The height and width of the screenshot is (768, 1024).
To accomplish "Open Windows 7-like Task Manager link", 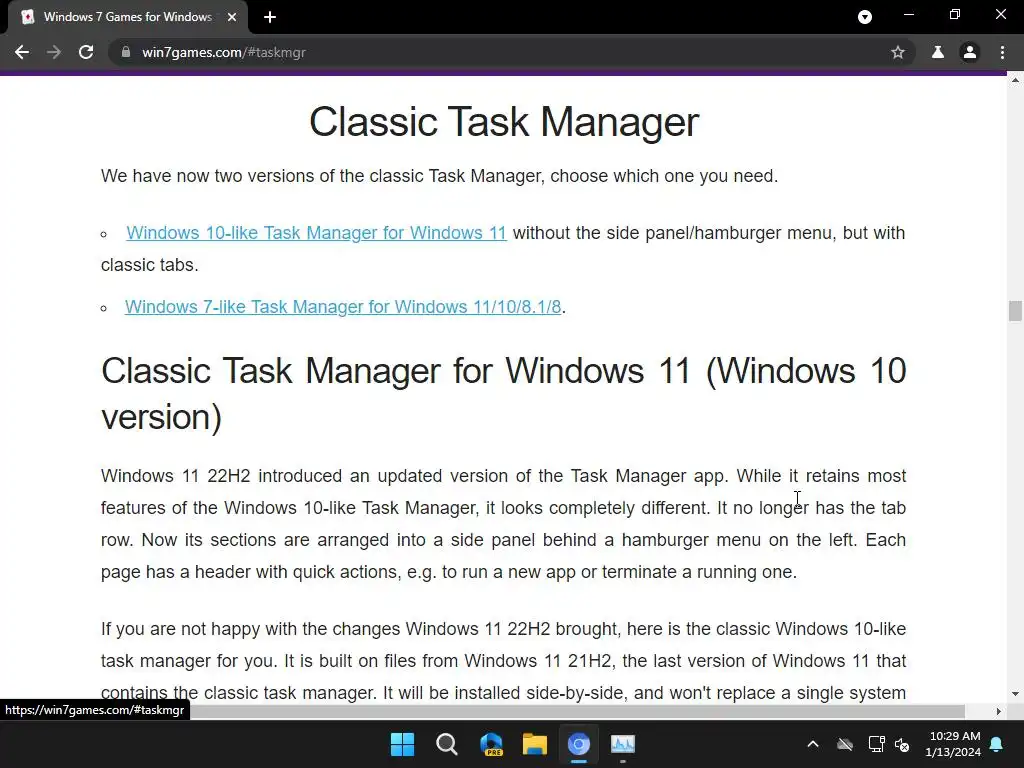I will 343,307.
